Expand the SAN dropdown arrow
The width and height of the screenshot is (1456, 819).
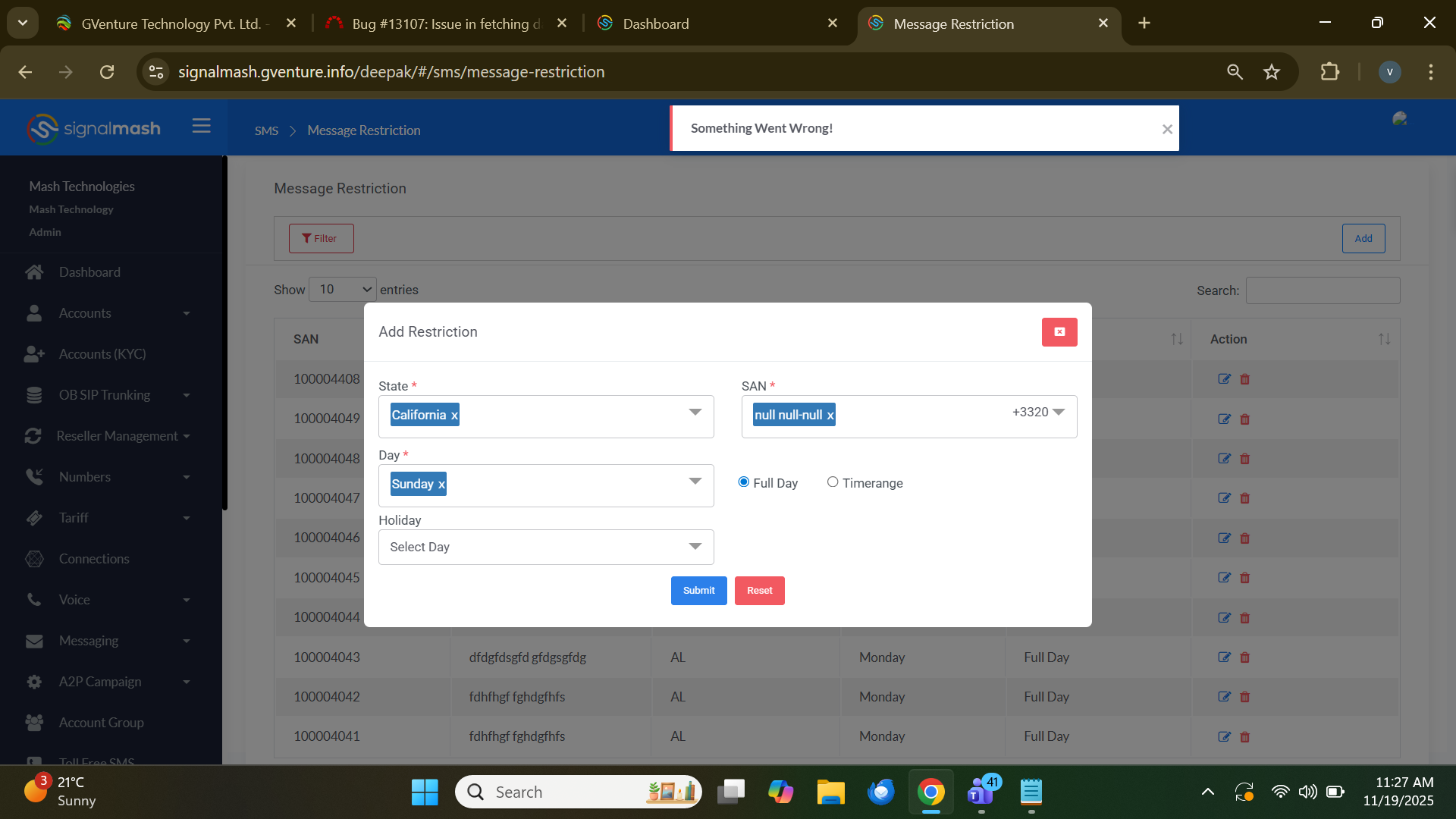(x=1059, y=412)
